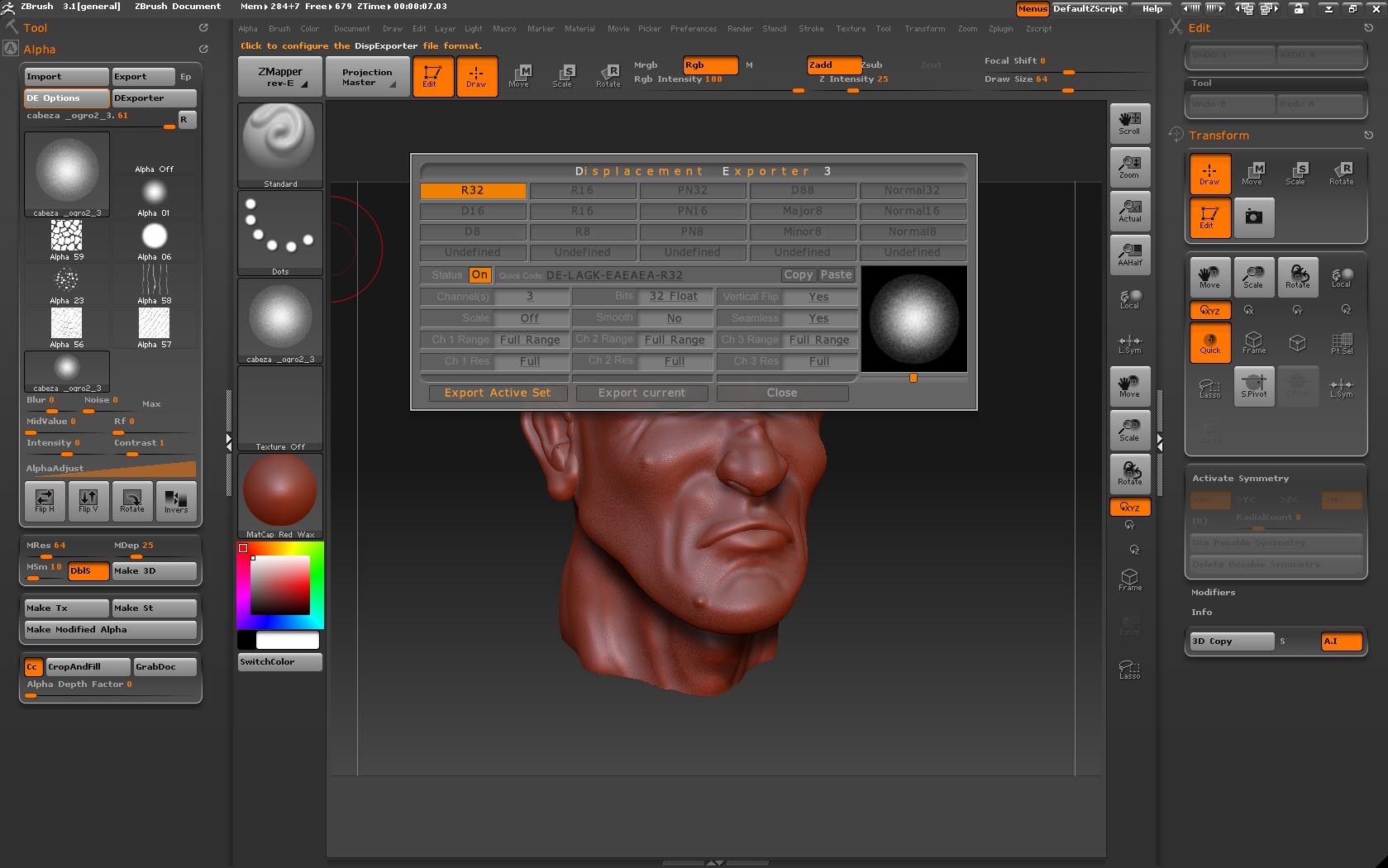Viewport: 1388px width, 868px height.
Task: Set the view to Actual size
Action: point(1129,210)
